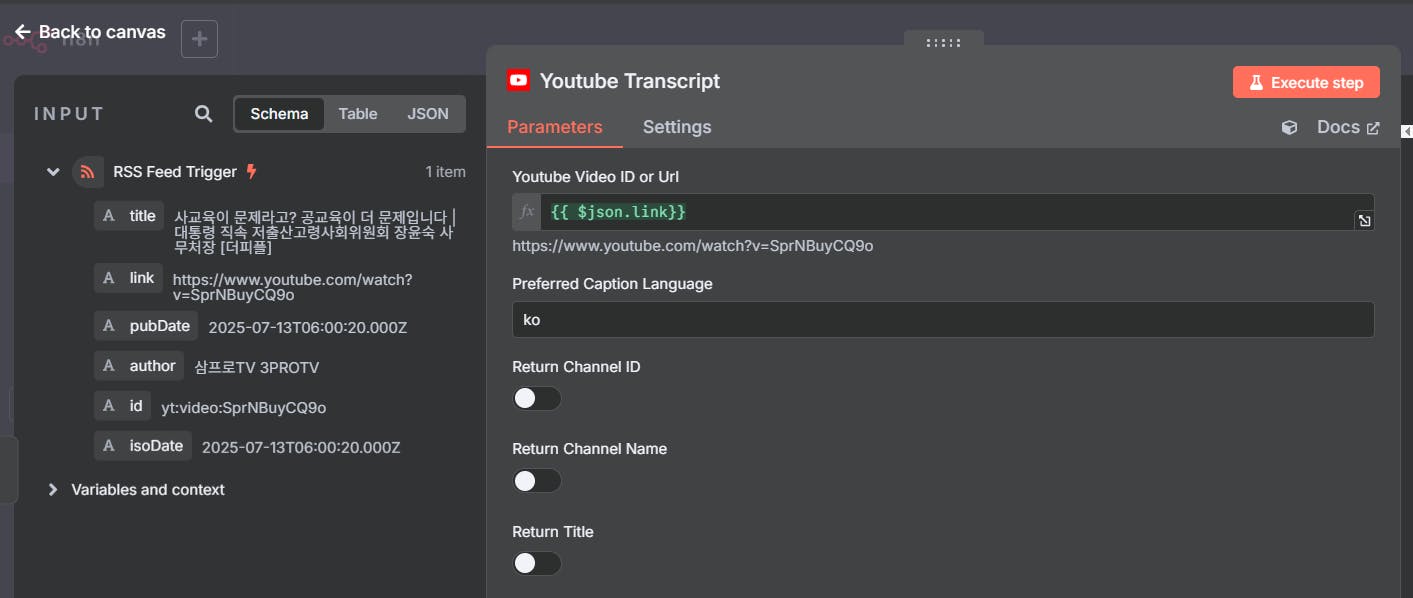Switch input view to Schema
This screenshot has height=598, width=1413.
[x=279, y=114]
